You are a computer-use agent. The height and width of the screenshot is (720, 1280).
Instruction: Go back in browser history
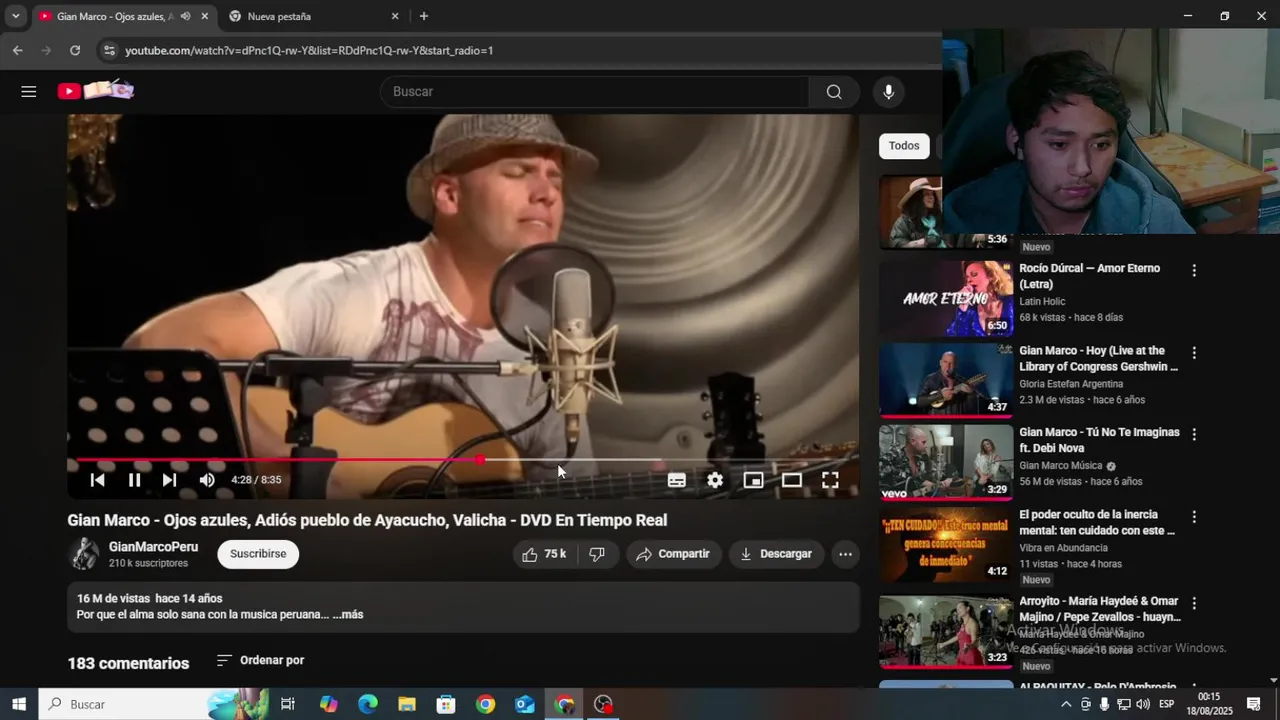coord(17,50)
